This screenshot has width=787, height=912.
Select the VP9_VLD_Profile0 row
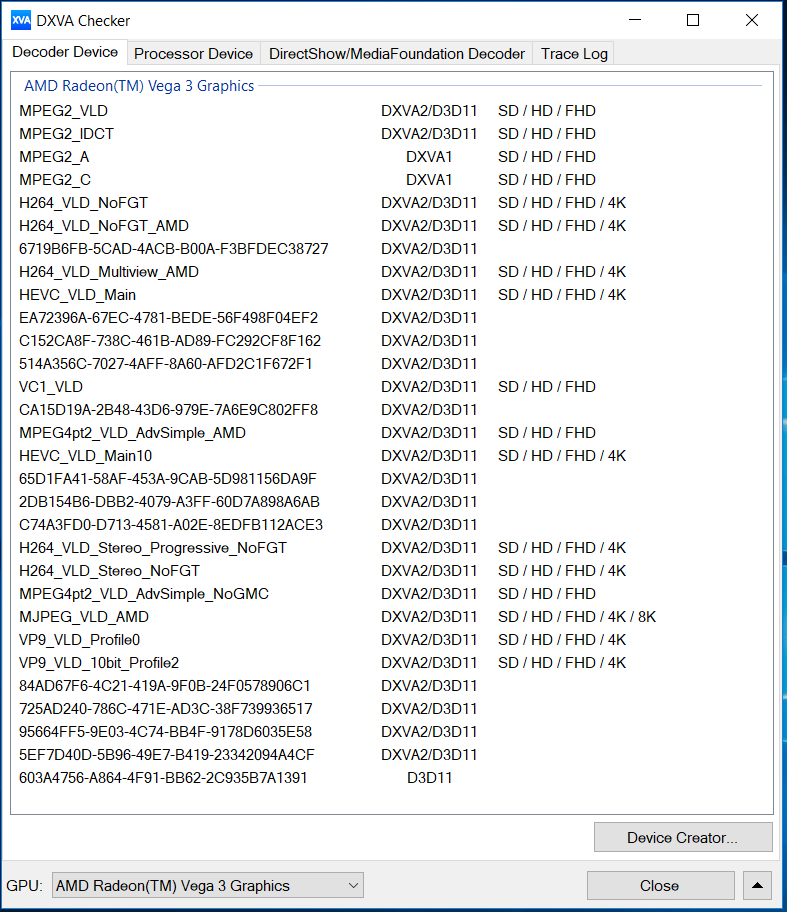point(390,640)
